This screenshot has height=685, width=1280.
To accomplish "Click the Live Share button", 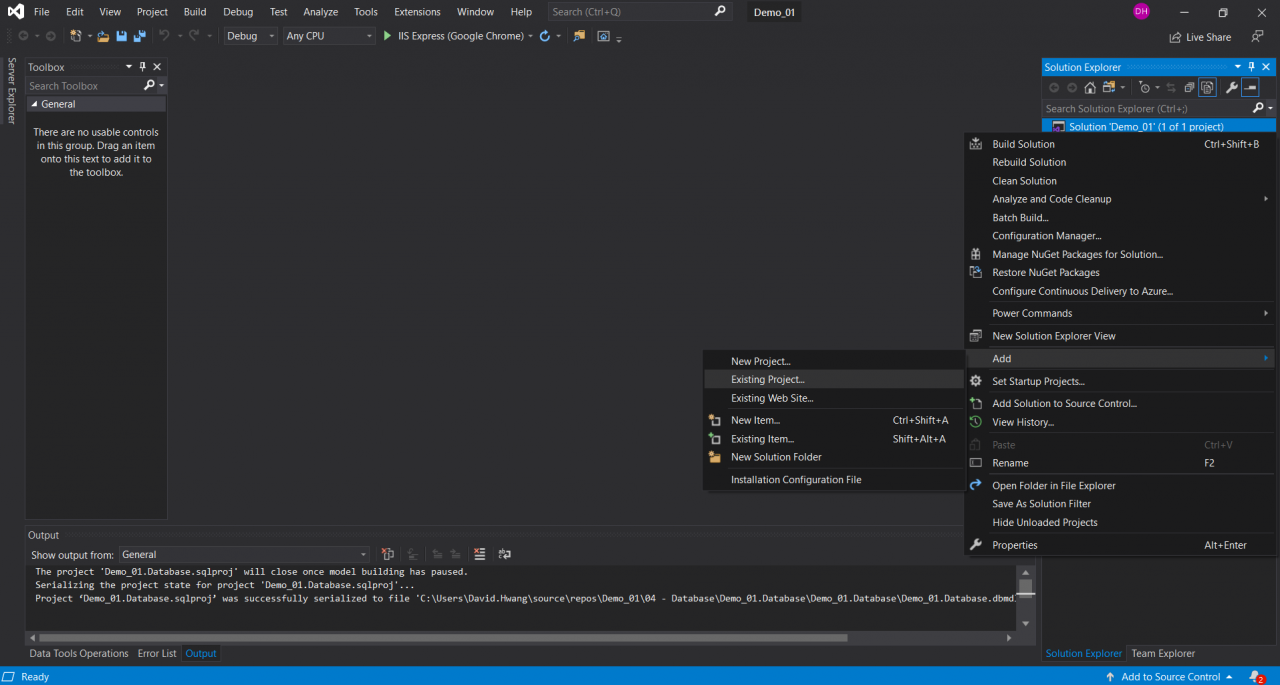I will (1200, 37).
